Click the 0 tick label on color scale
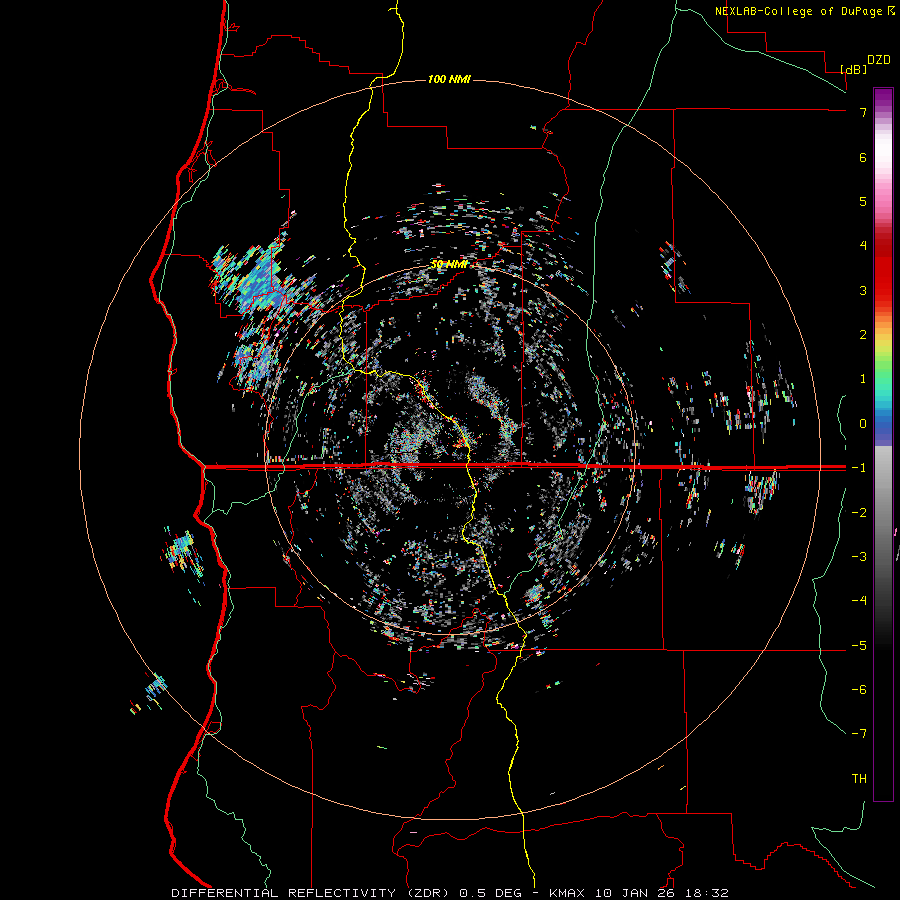Viewport: 900px width, 900px height. tap(863, 423)
